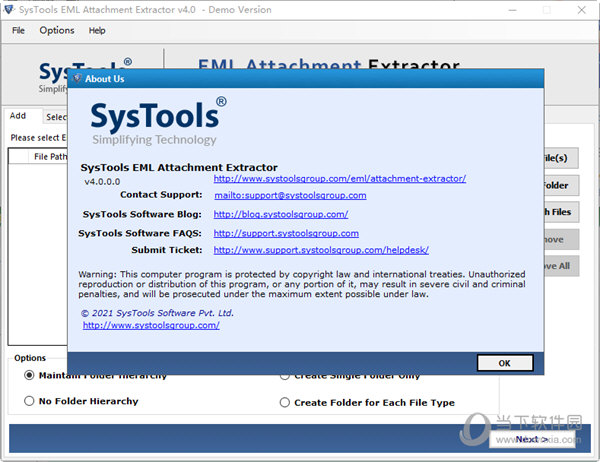Click the OK button in About Us dialog

pyautogui.click(x=505, y=363)
